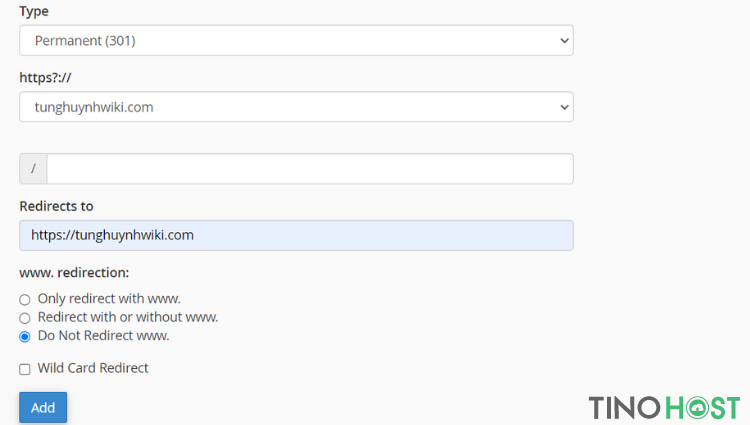Expand the tunghuynhwiki.com domain dropdown
750x425 pixels.
click(296, 107)
